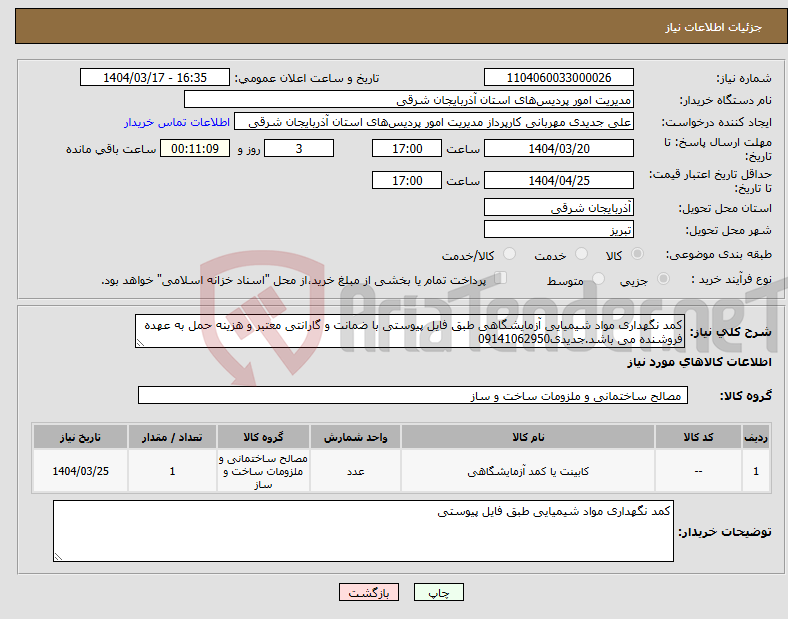Select the خدمت radio button
The width and height of the screenshot is (788, 619).
(x=581, y=254)
